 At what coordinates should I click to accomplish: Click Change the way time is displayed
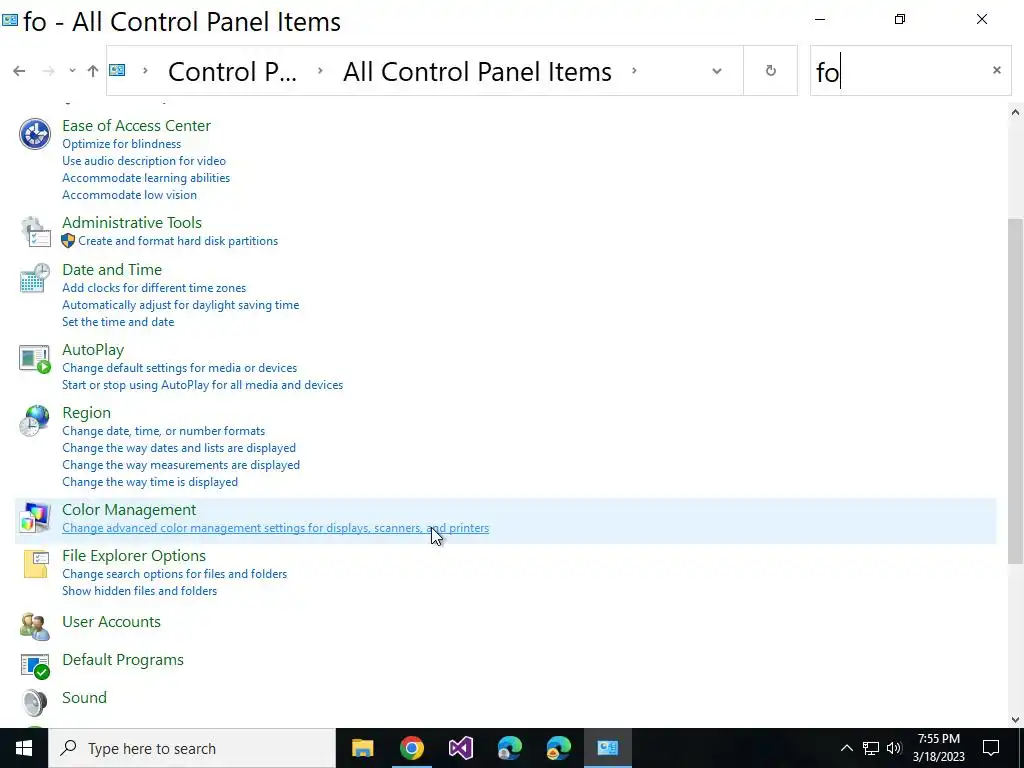pos(150,482)
